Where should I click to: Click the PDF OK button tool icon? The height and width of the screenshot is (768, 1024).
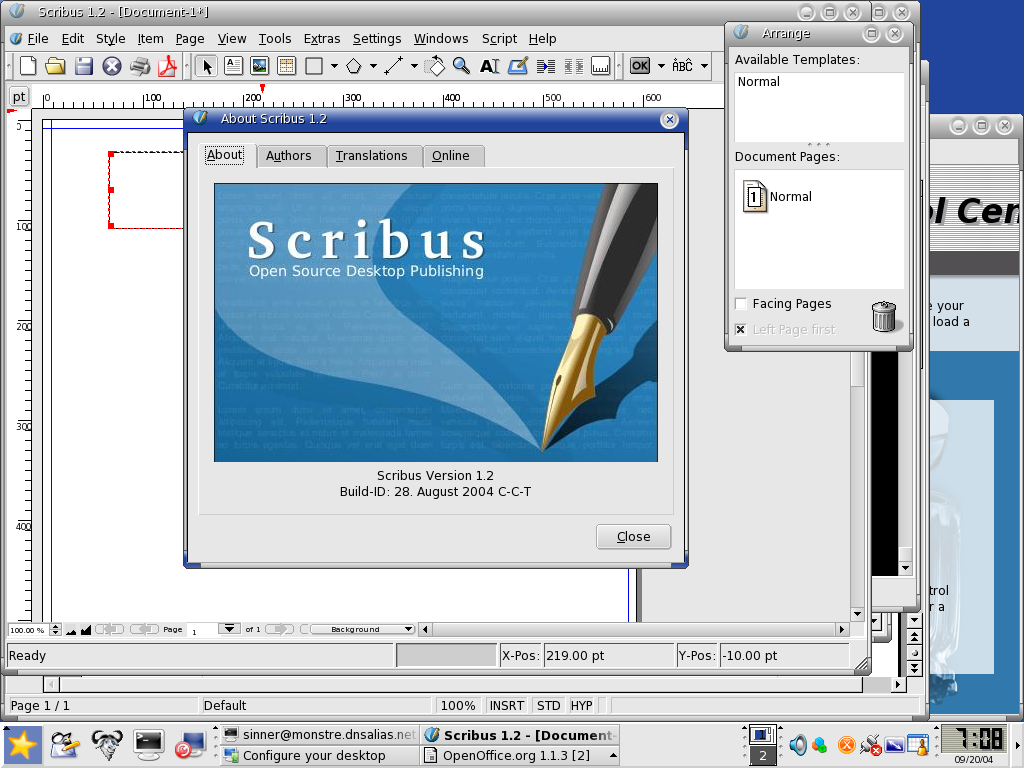pos(640,66)
